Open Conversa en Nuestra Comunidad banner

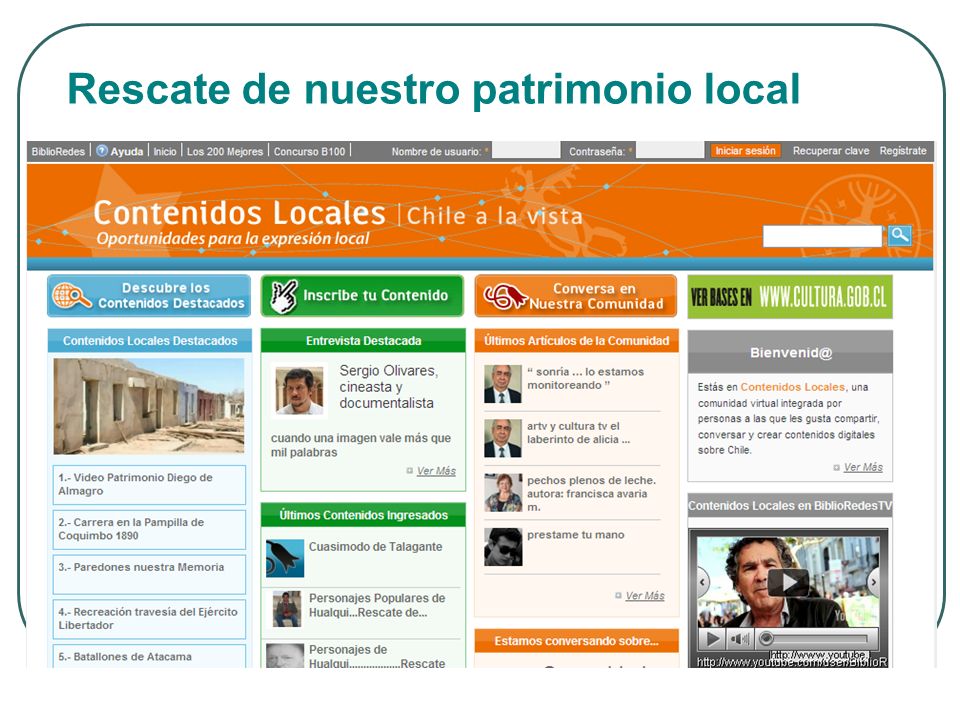pyautogui.click(x=576, y=296)
